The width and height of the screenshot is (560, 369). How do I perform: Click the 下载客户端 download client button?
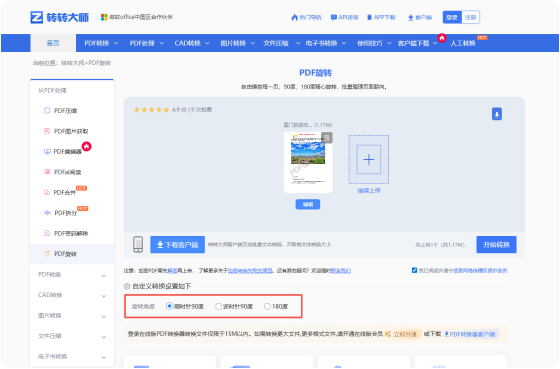(x=178, y=245)
